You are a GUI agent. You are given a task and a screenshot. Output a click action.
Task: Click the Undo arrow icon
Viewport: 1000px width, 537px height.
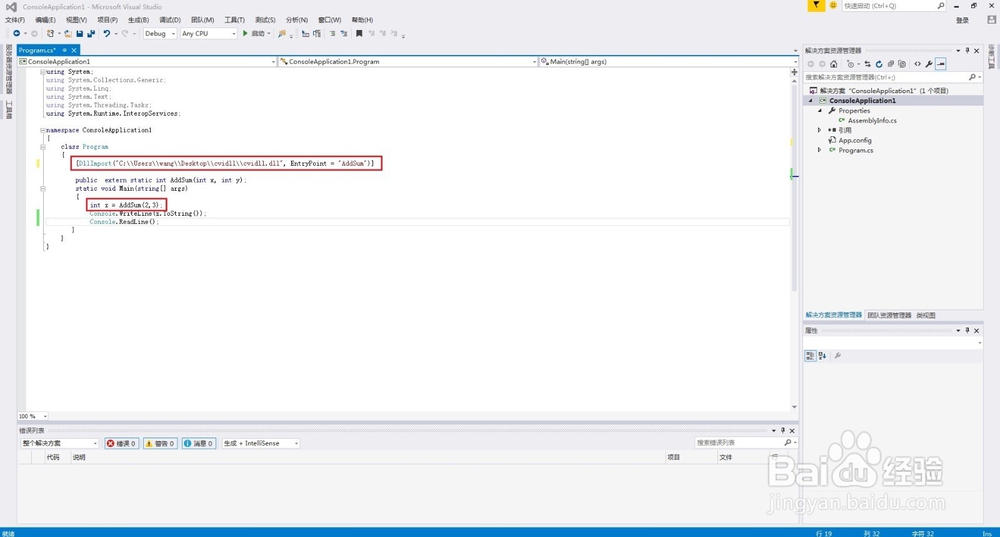(x=107, y=33)
